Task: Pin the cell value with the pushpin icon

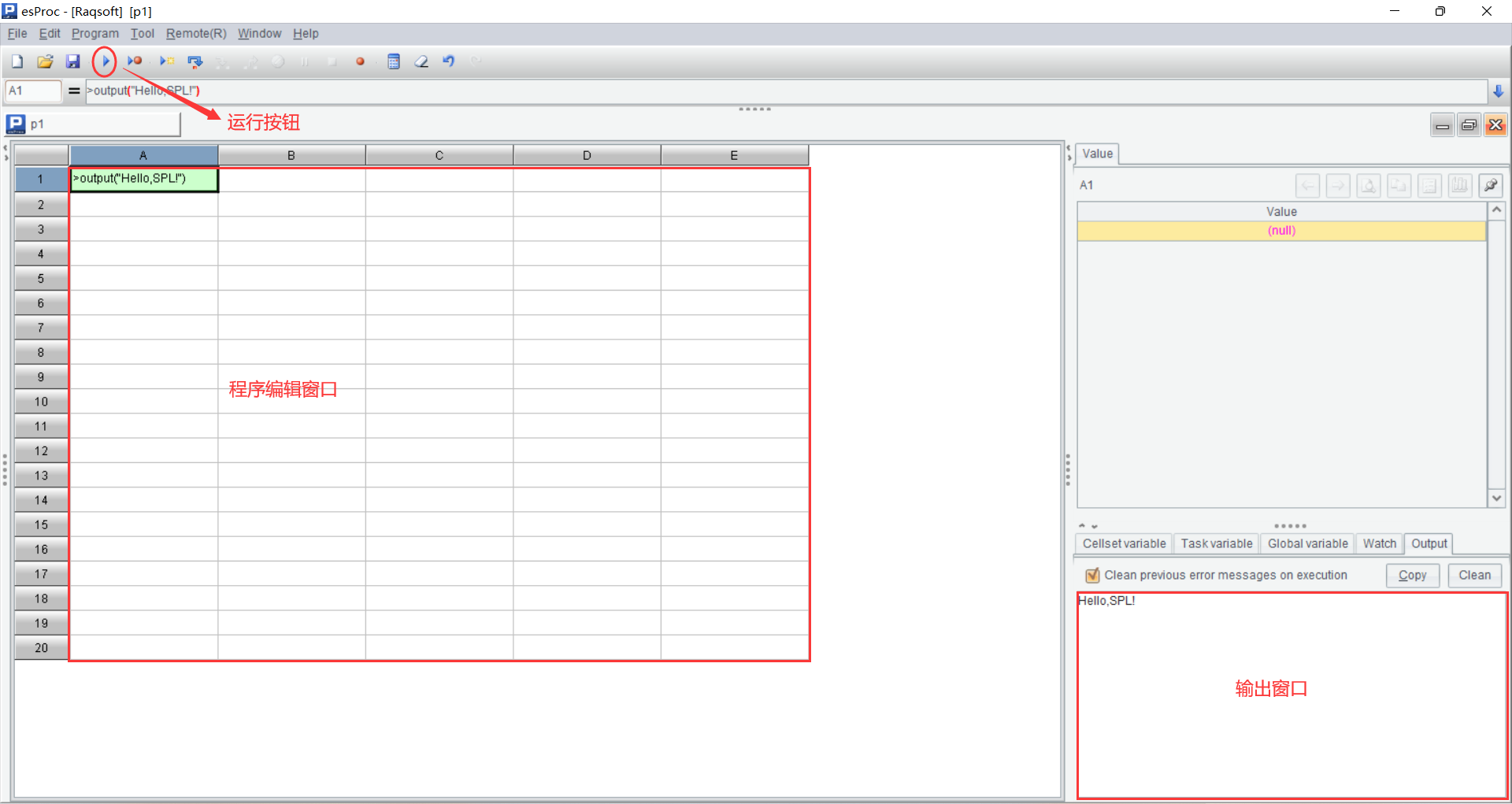Action: click(1490, 186)
